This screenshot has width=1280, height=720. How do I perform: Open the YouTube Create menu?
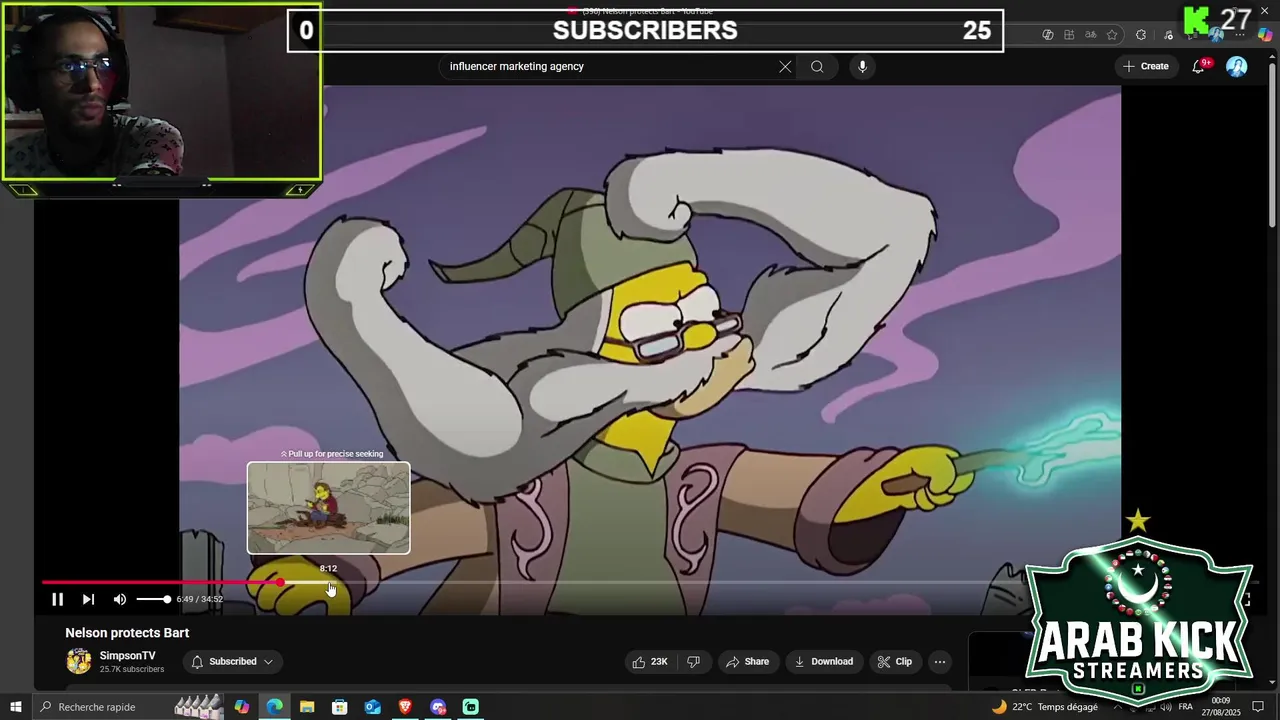(1146, 66)
